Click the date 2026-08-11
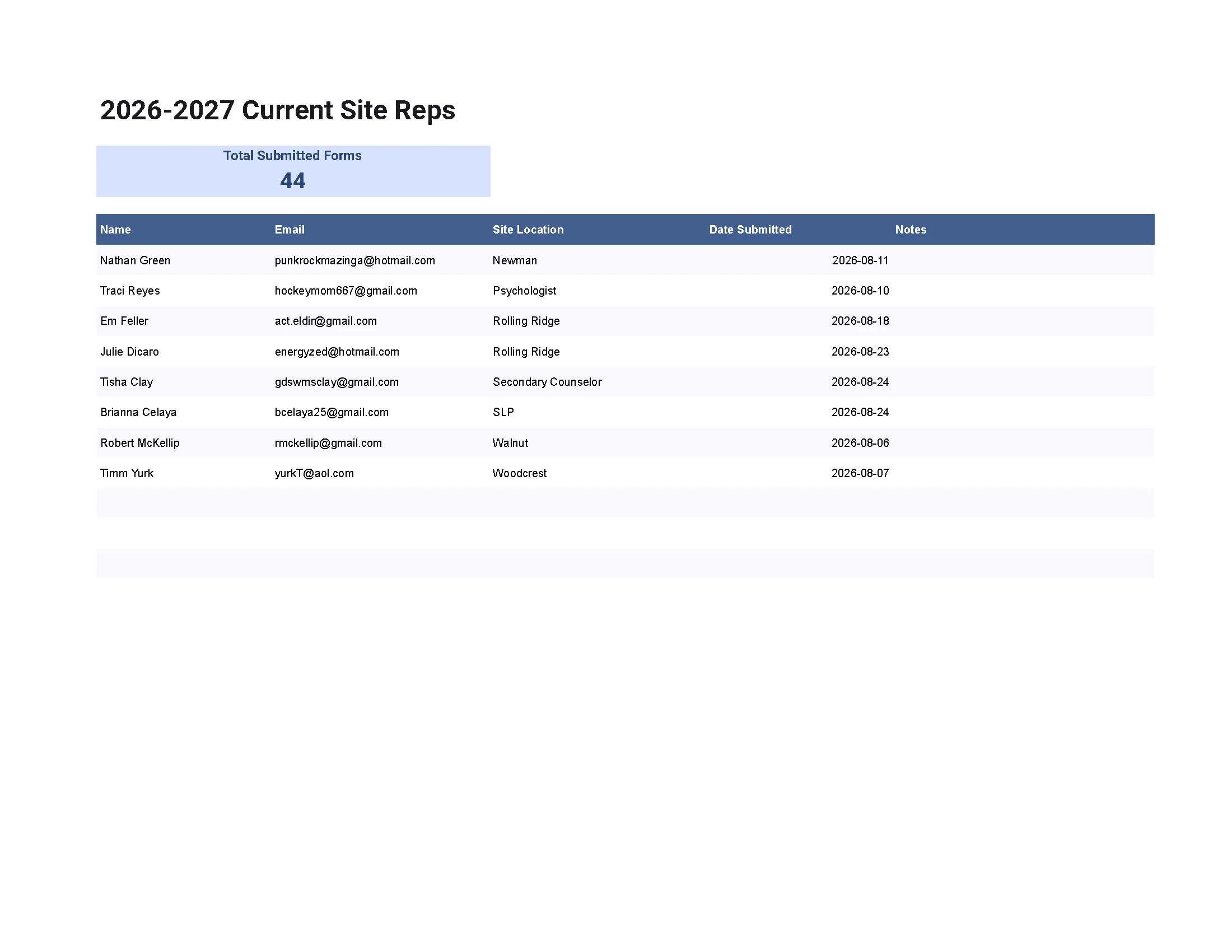The height and width of the screenshot is (952, 1232). point(860,260)
